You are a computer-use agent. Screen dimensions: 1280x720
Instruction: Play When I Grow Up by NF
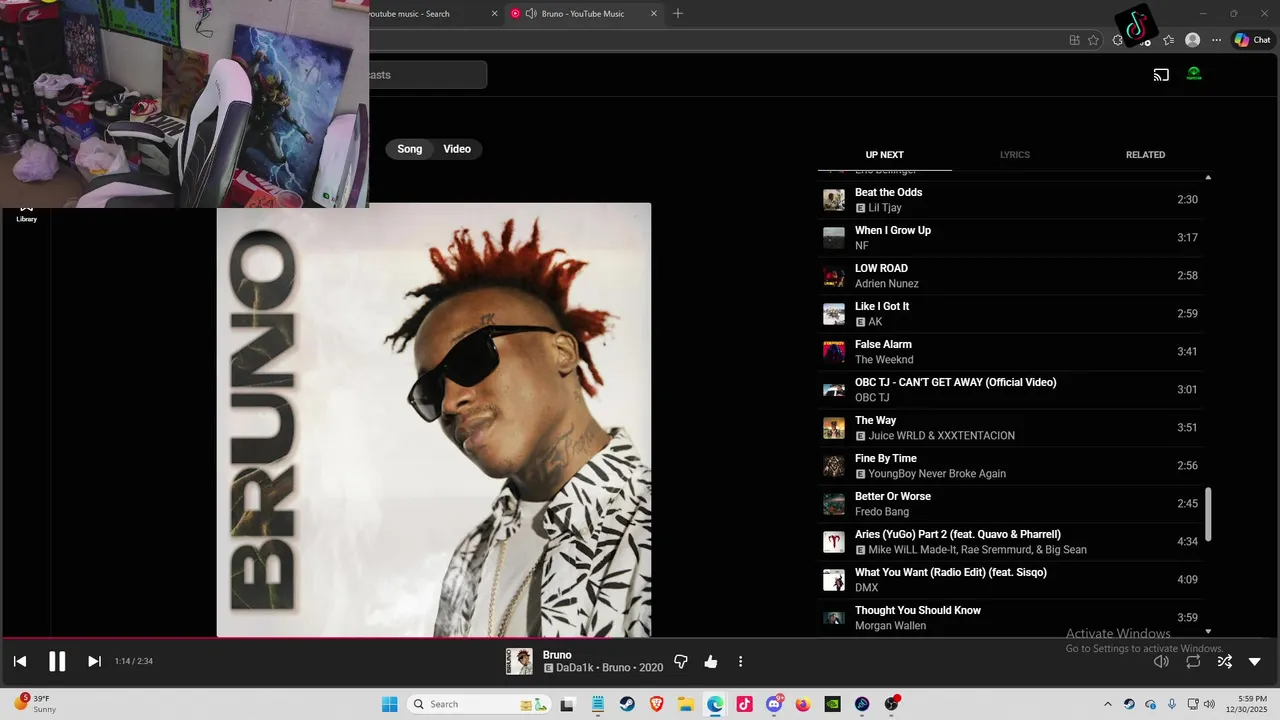coord(1010,238)
